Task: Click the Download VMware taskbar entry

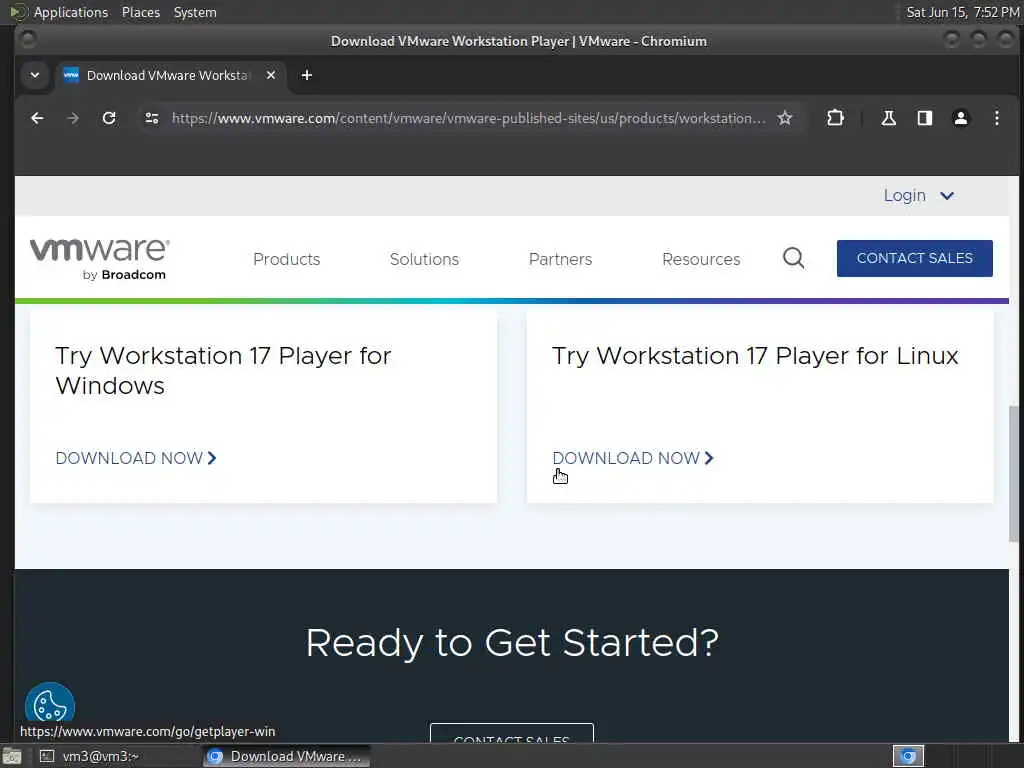Action: point(286,756)
